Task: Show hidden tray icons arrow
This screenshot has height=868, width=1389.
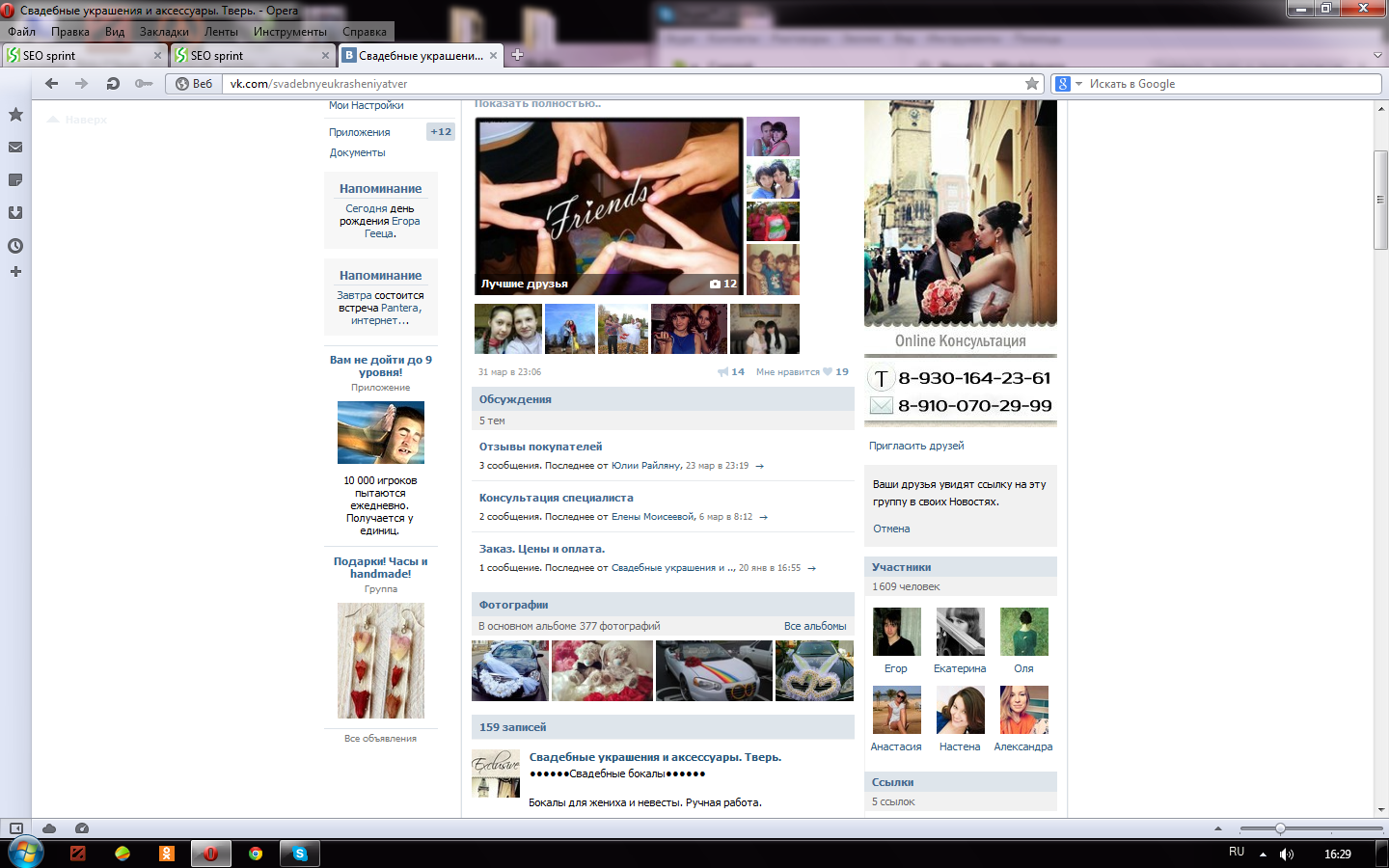Action: 1263,854
